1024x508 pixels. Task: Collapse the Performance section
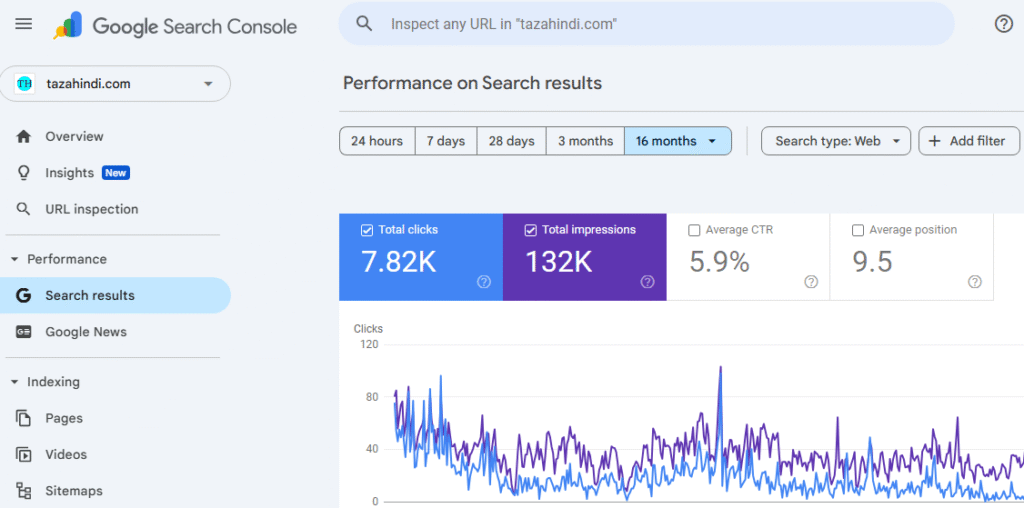(x=14, y=259)
